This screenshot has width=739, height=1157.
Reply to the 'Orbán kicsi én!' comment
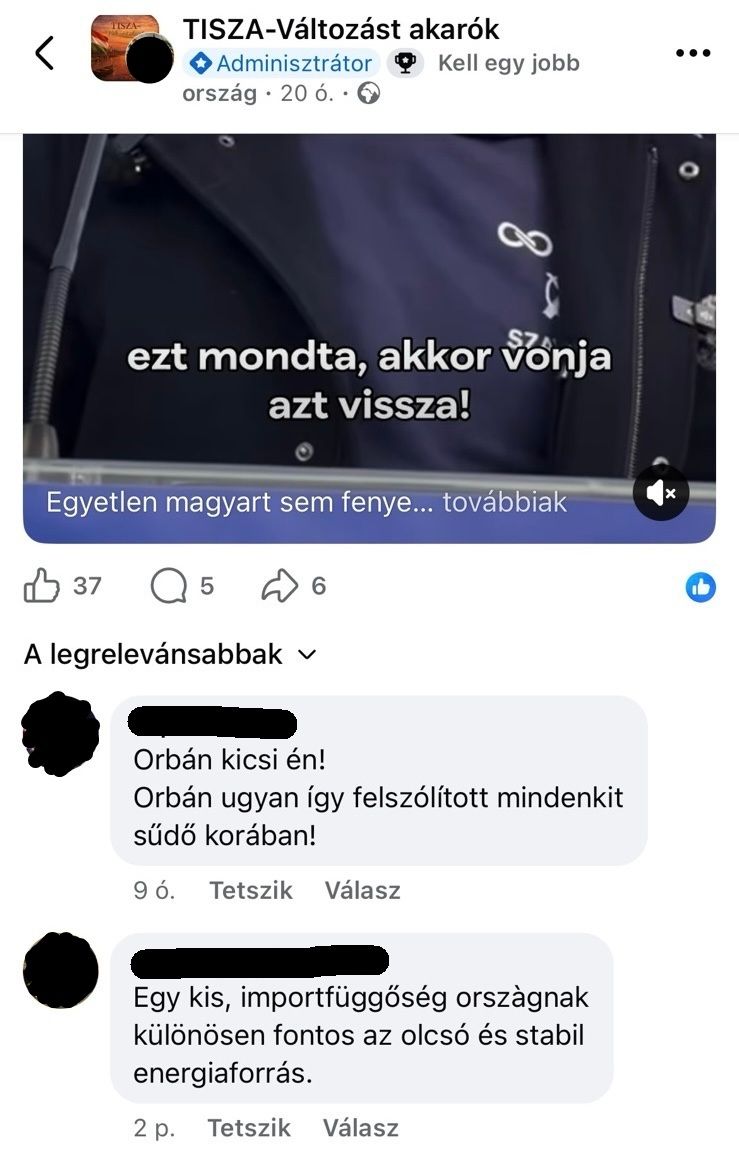click(x=362, y=890)
